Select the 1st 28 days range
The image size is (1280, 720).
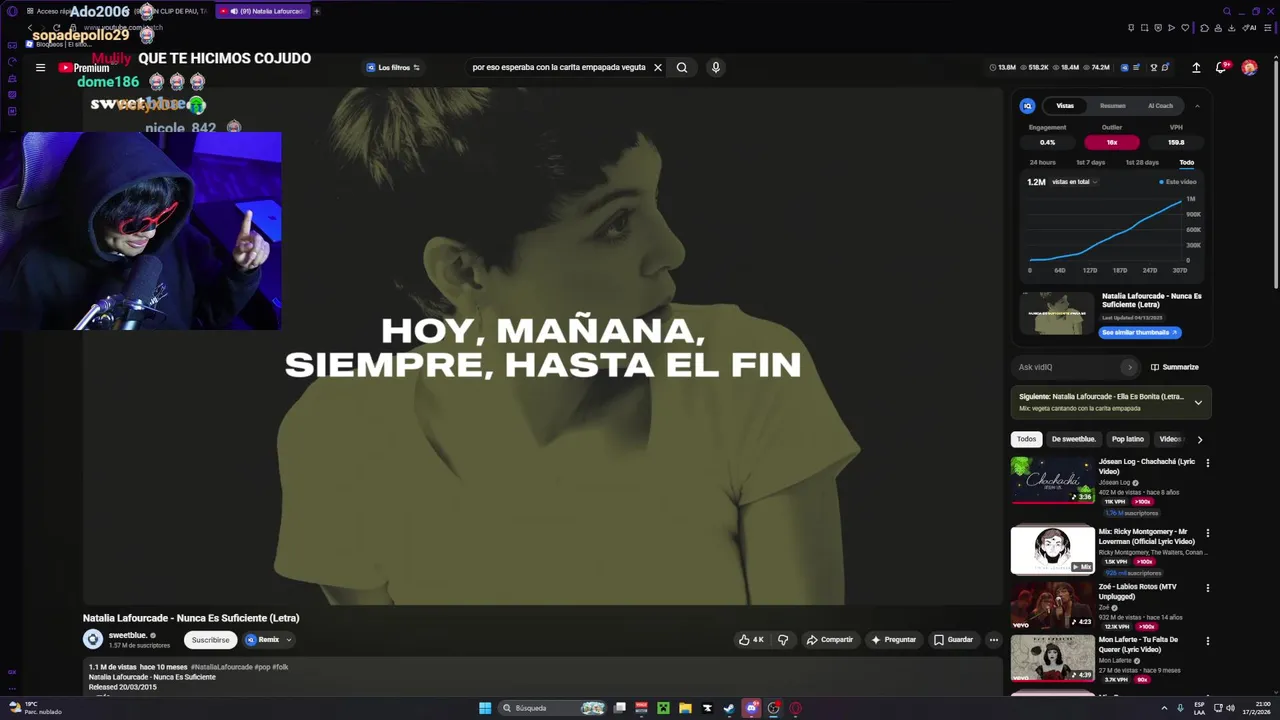[x=1142, y=162]
